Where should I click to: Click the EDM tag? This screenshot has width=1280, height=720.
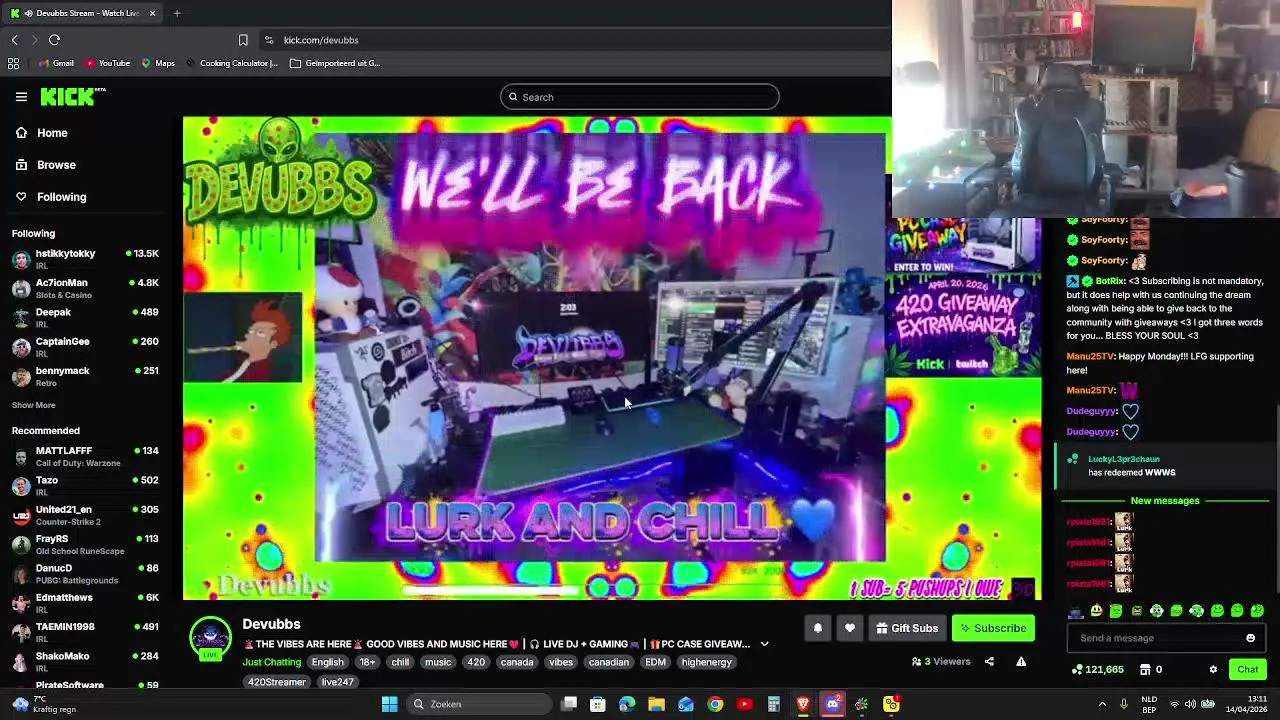(x=655, y=662)
